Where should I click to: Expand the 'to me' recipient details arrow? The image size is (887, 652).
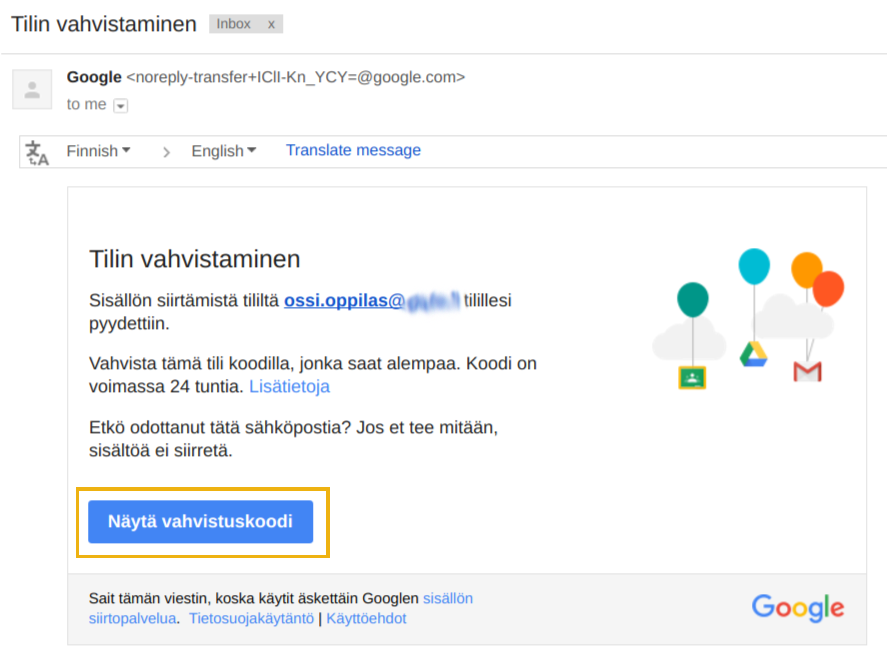pyautogui.click(x=120, y=106)
